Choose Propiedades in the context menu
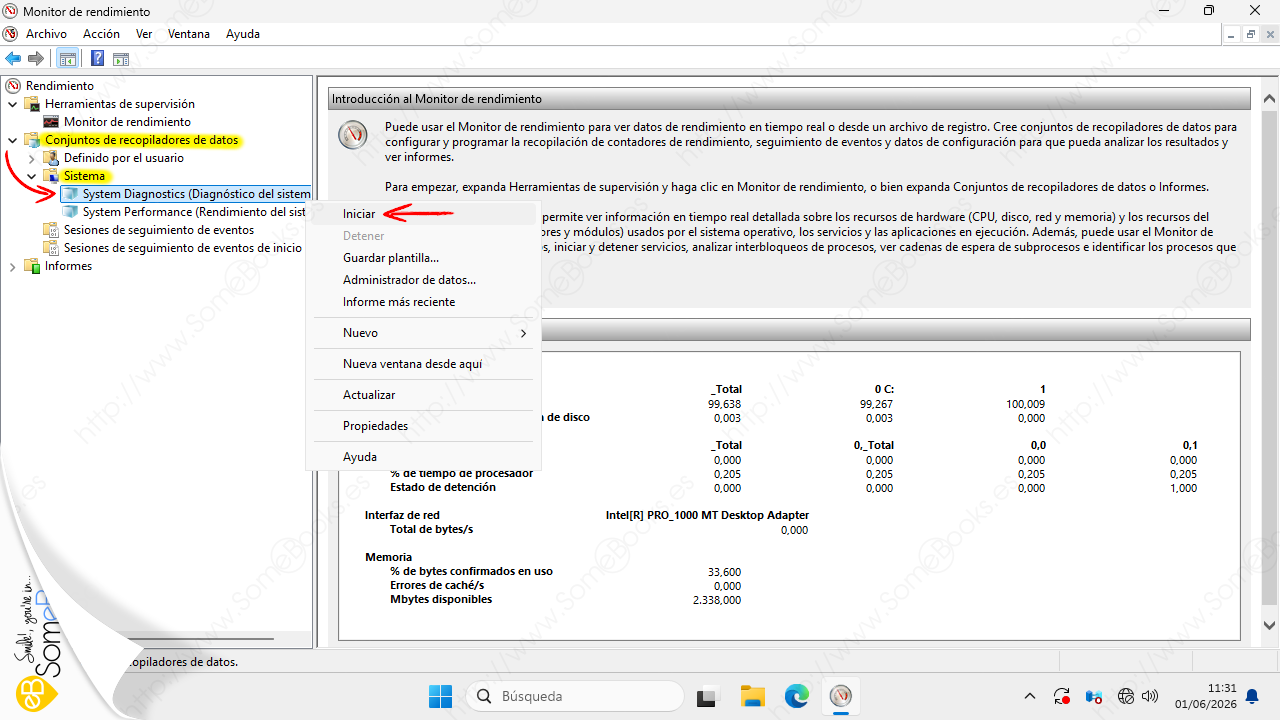This screenshot has height=720, width=1280. pyautogui.click(x=423, y=426)
